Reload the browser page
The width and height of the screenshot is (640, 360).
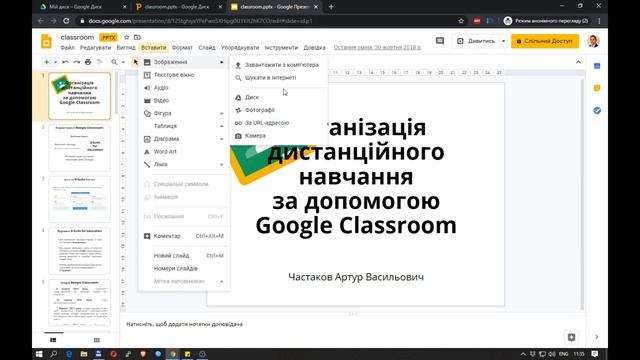pos(66,21)
